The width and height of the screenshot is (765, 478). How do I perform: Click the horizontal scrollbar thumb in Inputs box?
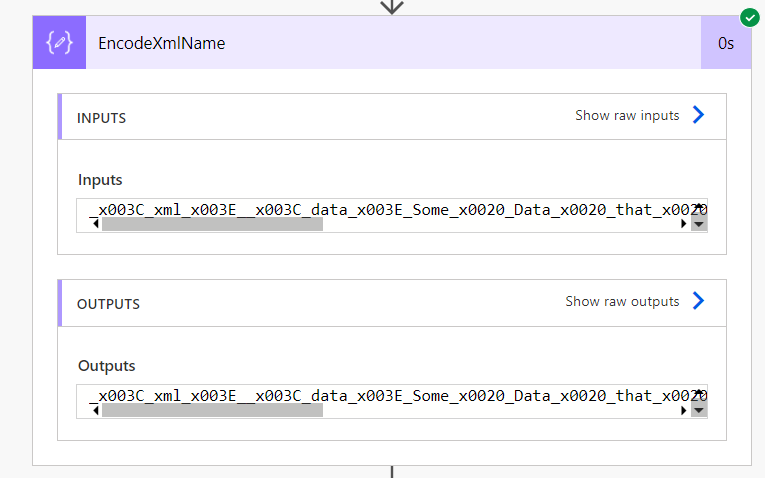212,224
